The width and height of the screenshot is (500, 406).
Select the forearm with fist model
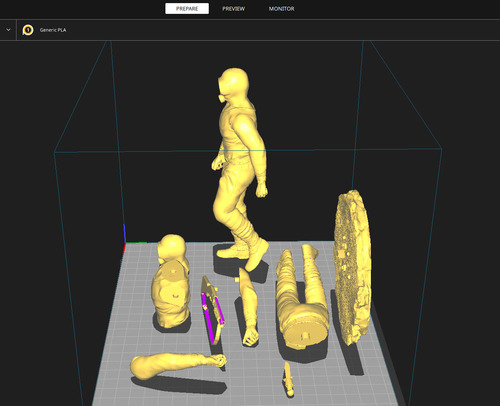click(x=248, y=307)
